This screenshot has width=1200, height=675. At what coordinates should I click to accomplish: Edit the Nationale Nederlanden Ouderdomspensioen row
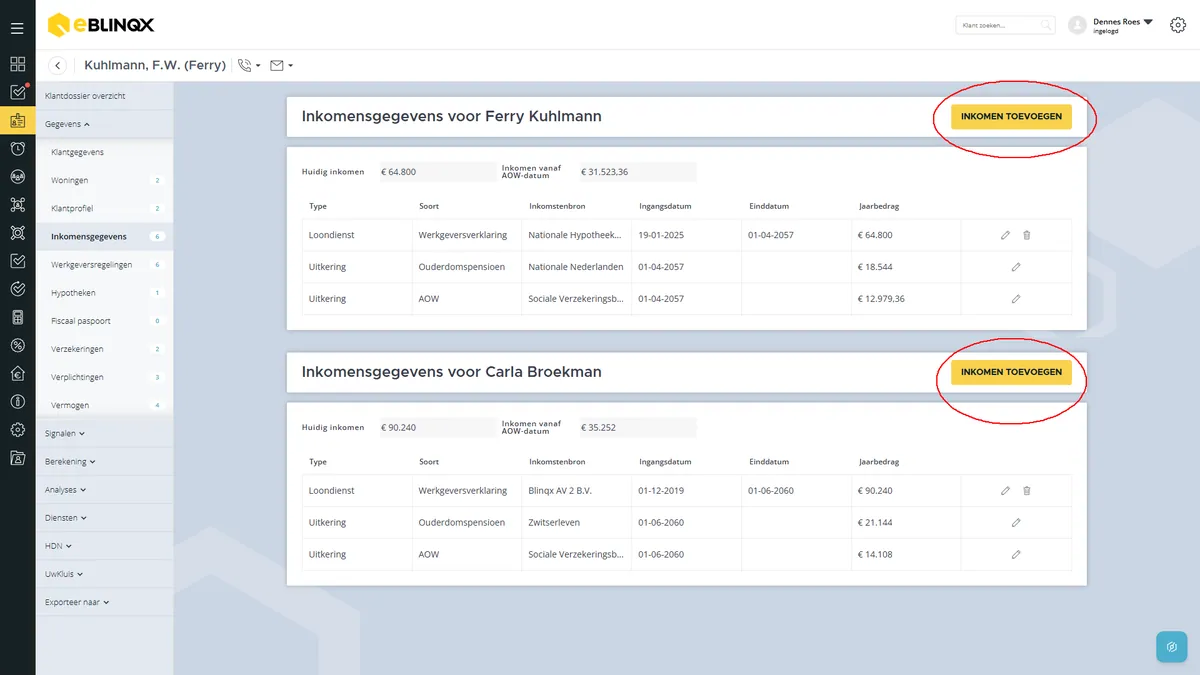click(x=1016, y=267)
